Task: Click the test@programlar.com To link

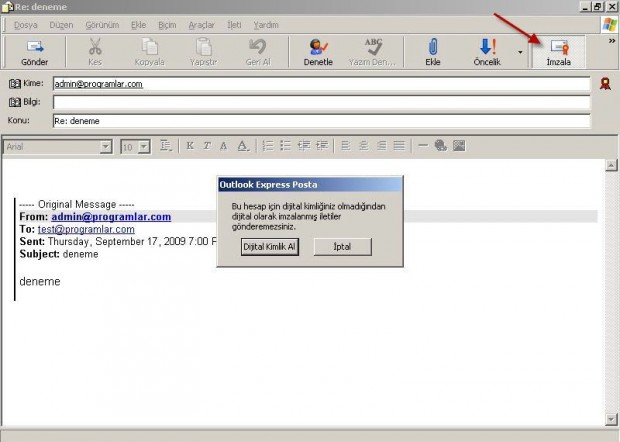Action: [86, 229]
